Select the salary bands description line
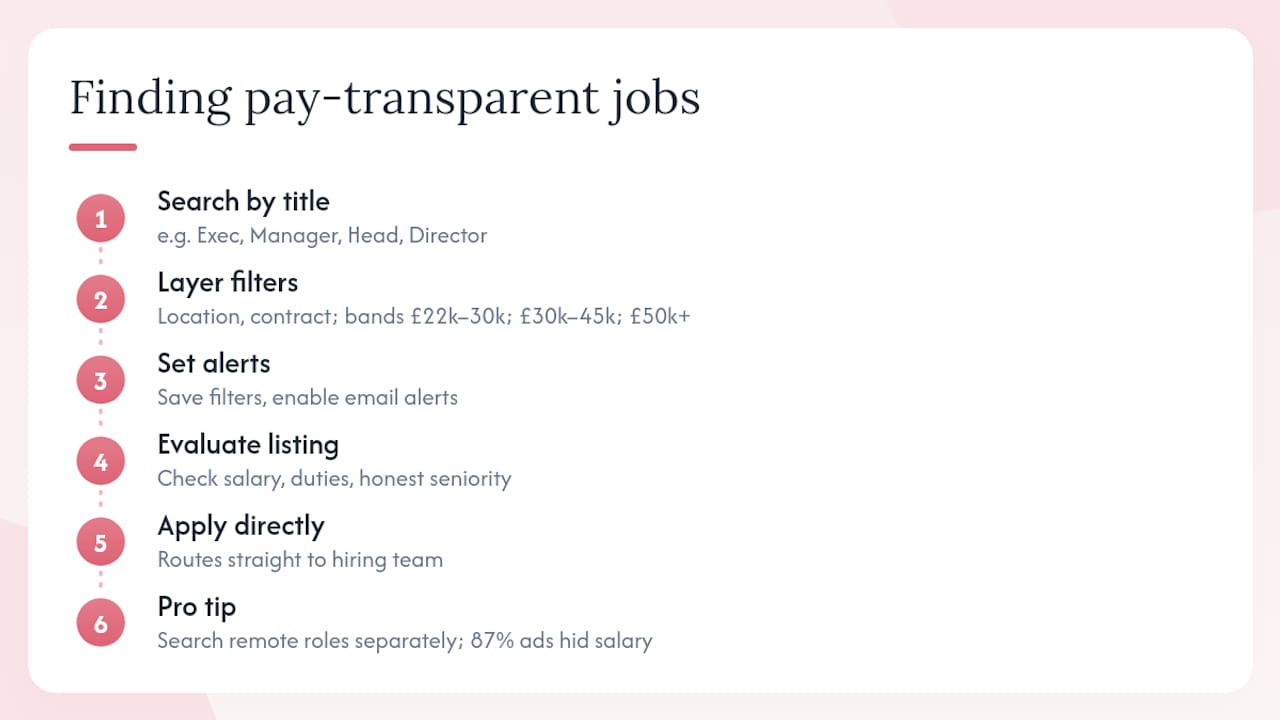Image resolution: width=1280 pixels, height=720 pixels. 424,317
